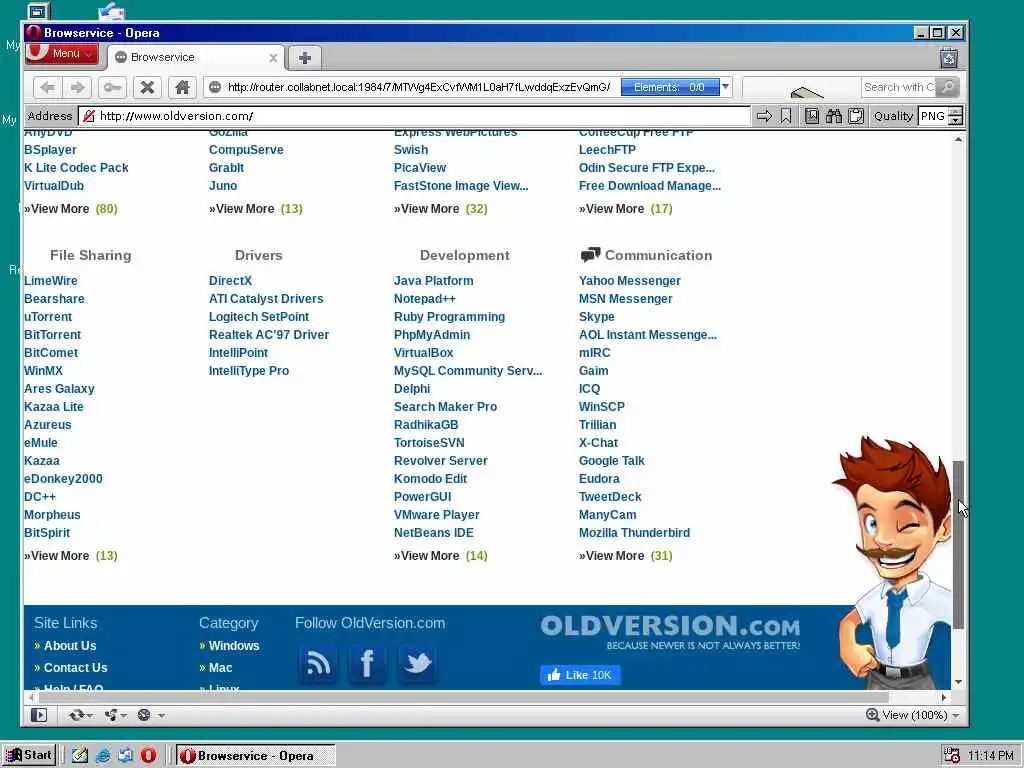
Task: Click the clipboard icon near Quality
Action: click(856, 116)
